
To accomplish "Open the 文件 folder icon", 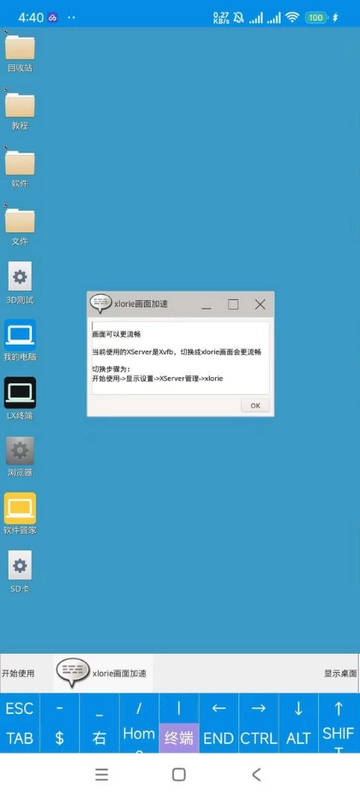I will [x=20, y=220].
